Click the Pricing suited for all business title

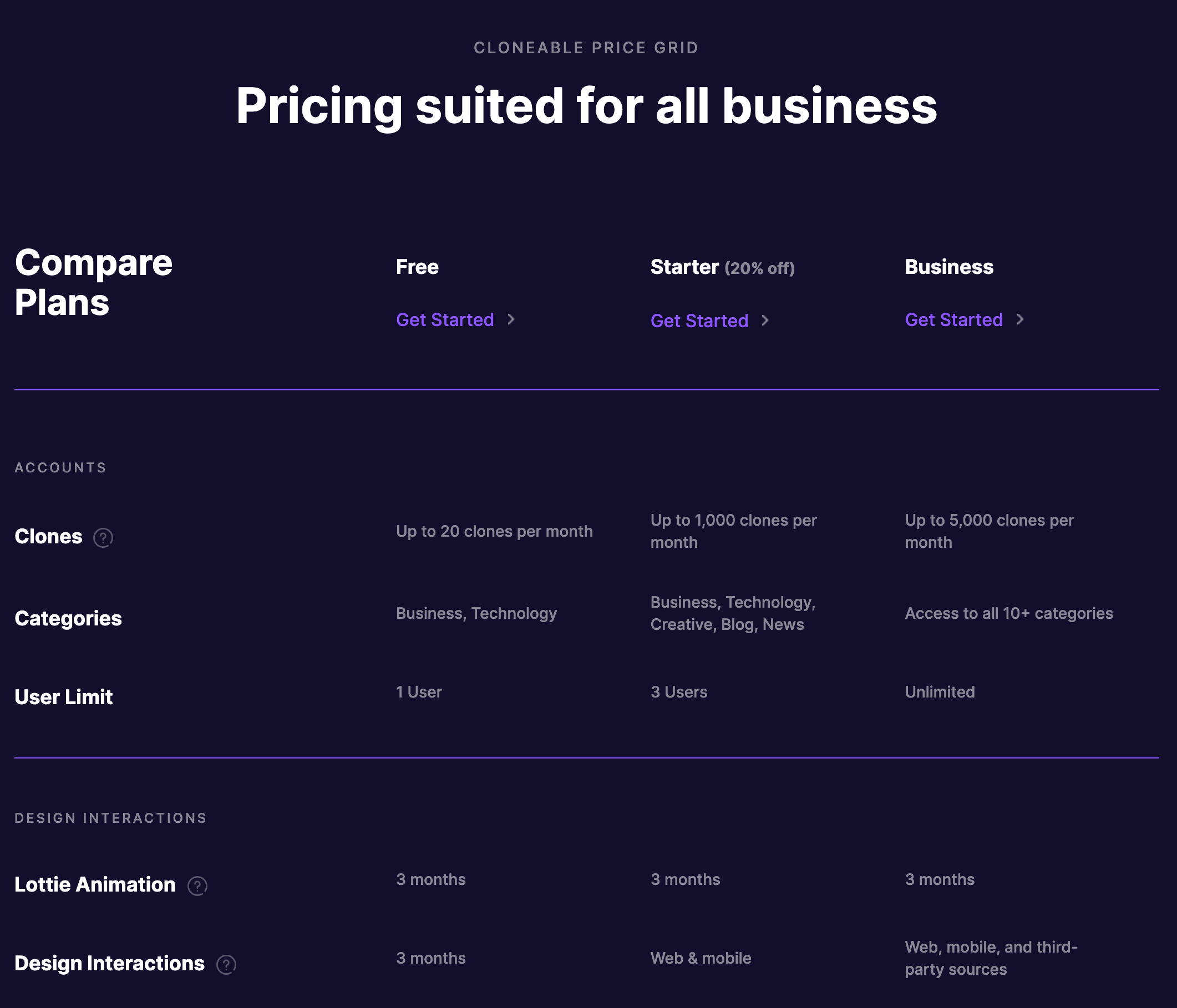pos(587,105)
